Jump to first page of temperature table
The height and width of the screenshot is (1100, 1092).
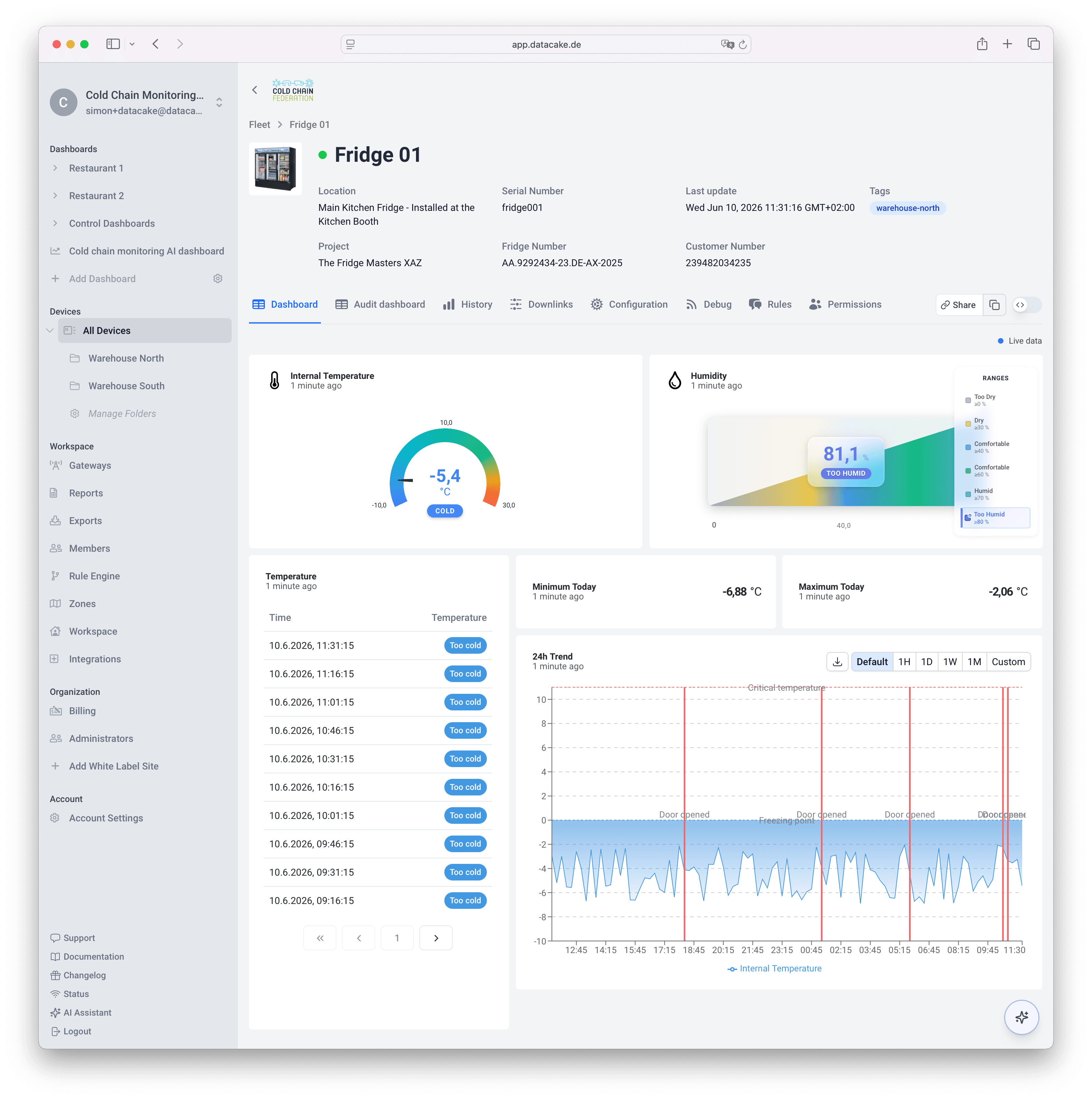[320, 938]
